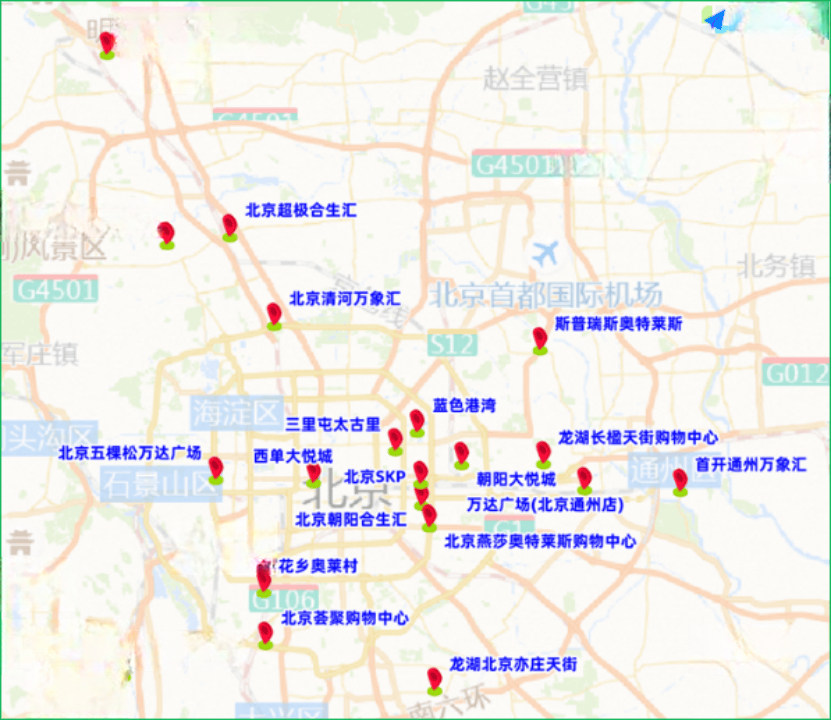Click the 海淀区 district label
The width and height of the screenshot is (831, 720).
(x=236, y=413)
